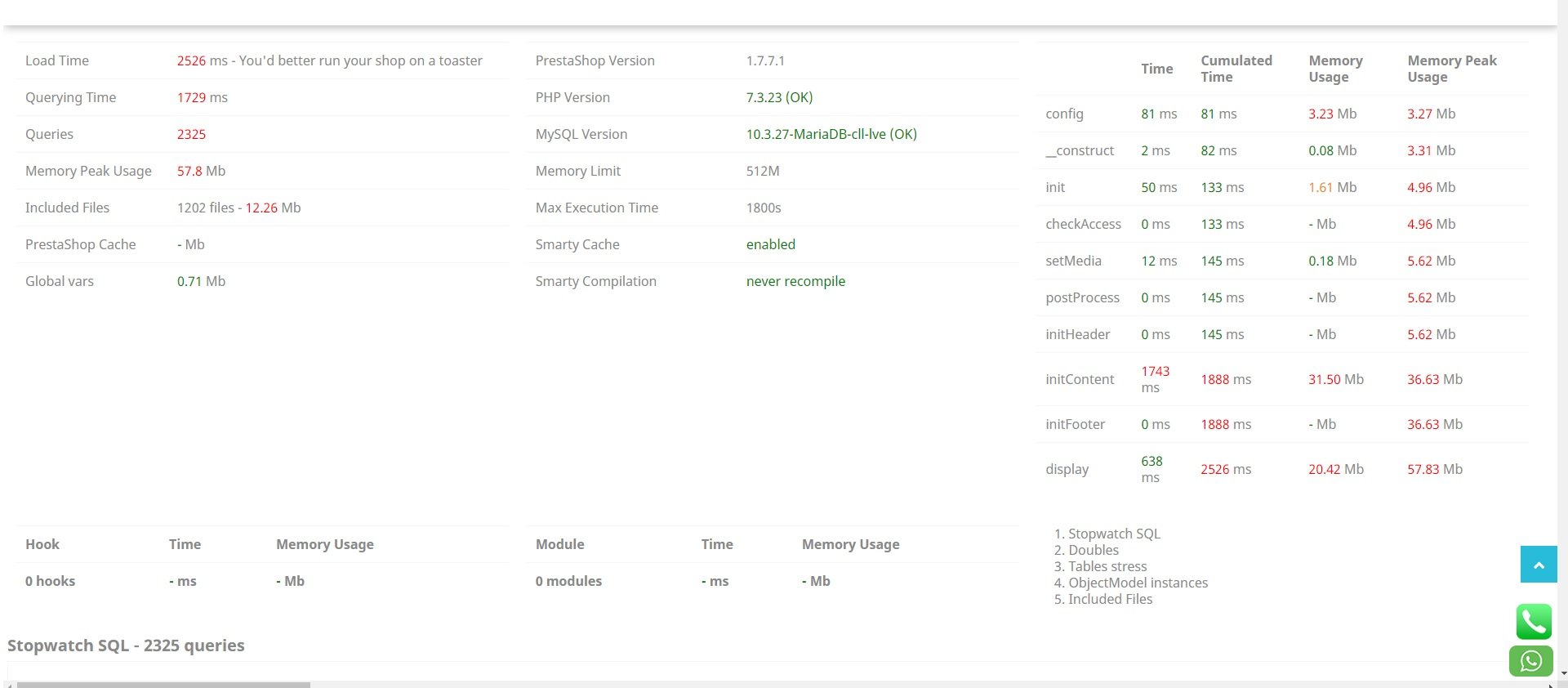Click the __construct row label
This screenshot has height=688, width=1568.
pyautogui.click(x=1080, y=150)
